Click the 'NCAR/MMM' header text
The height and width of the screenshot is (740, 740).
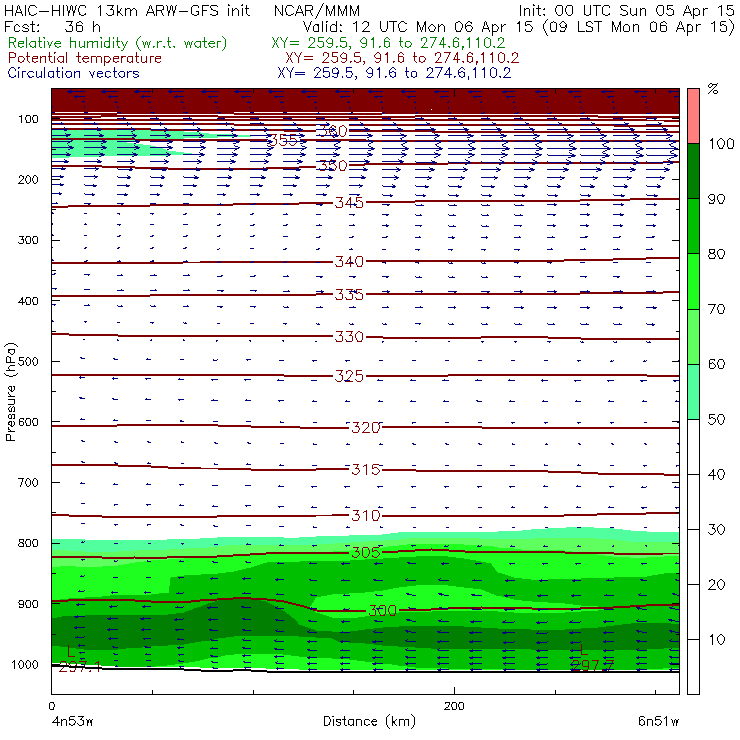[317, 11]
